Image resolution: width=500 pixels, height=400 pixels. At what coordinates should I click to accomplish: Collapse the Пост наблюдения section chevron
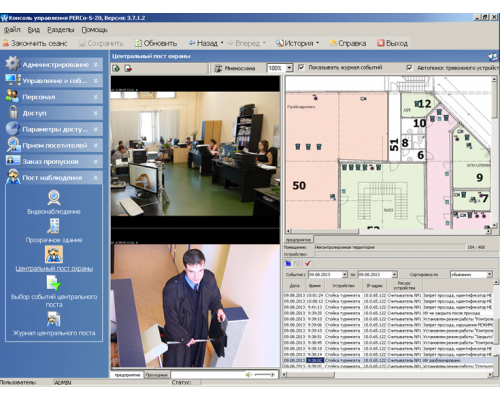[x=96, y=178]
